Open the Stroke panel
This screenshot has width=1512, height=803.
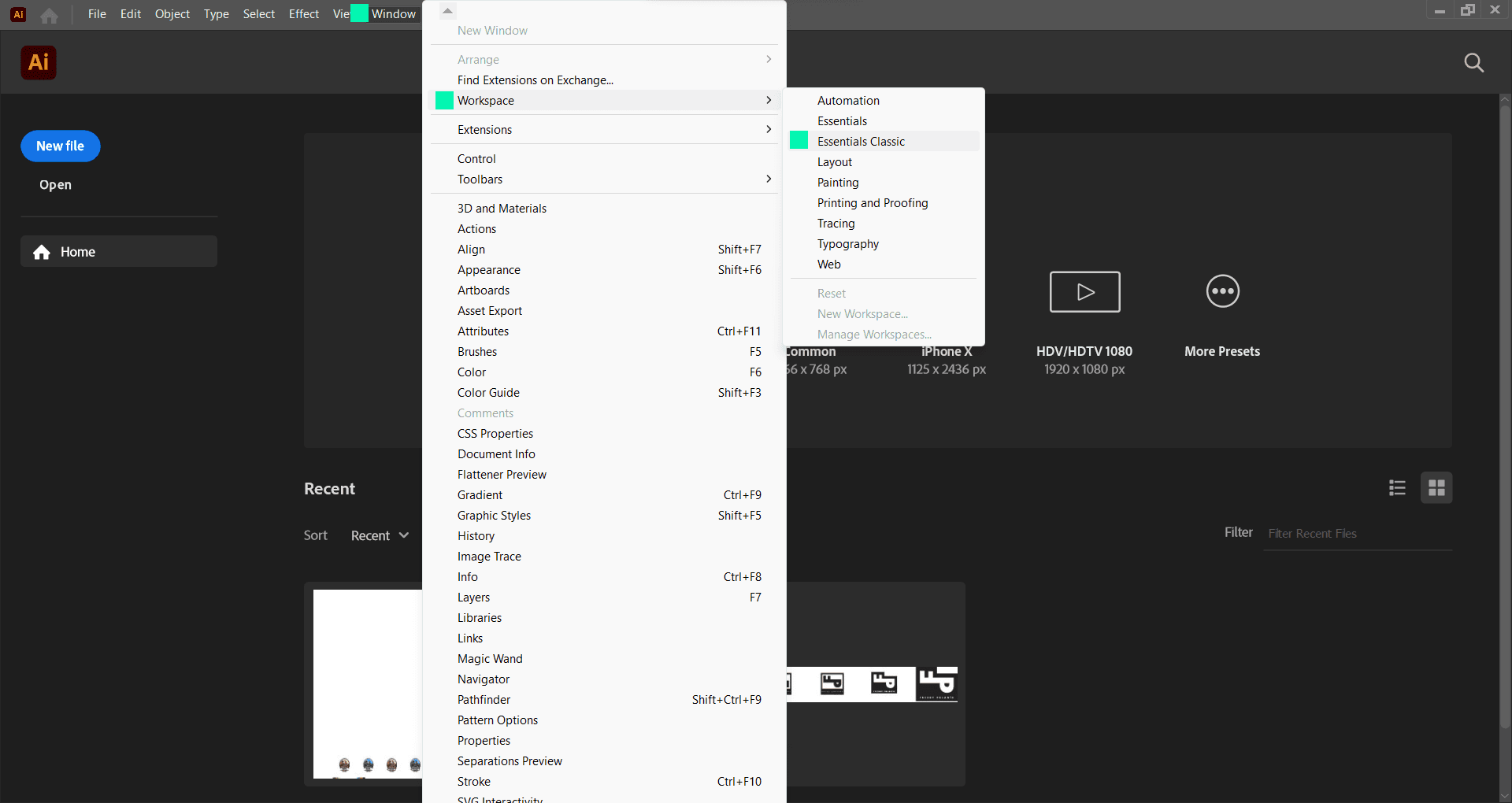click(x=605, y=781)
